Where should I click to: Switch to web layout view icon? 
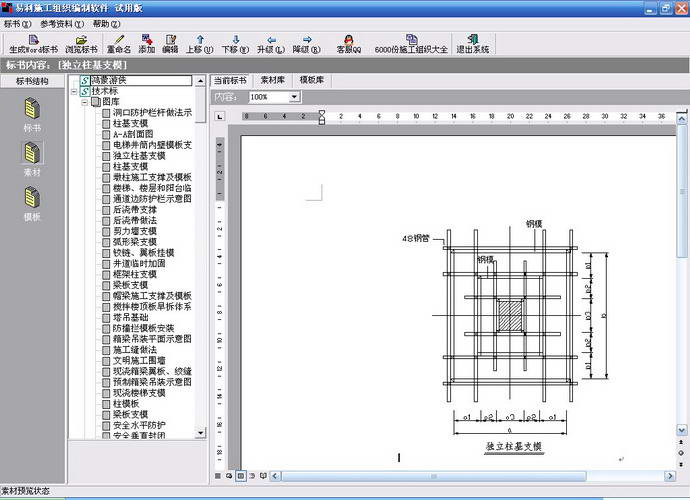click(229, 476)
